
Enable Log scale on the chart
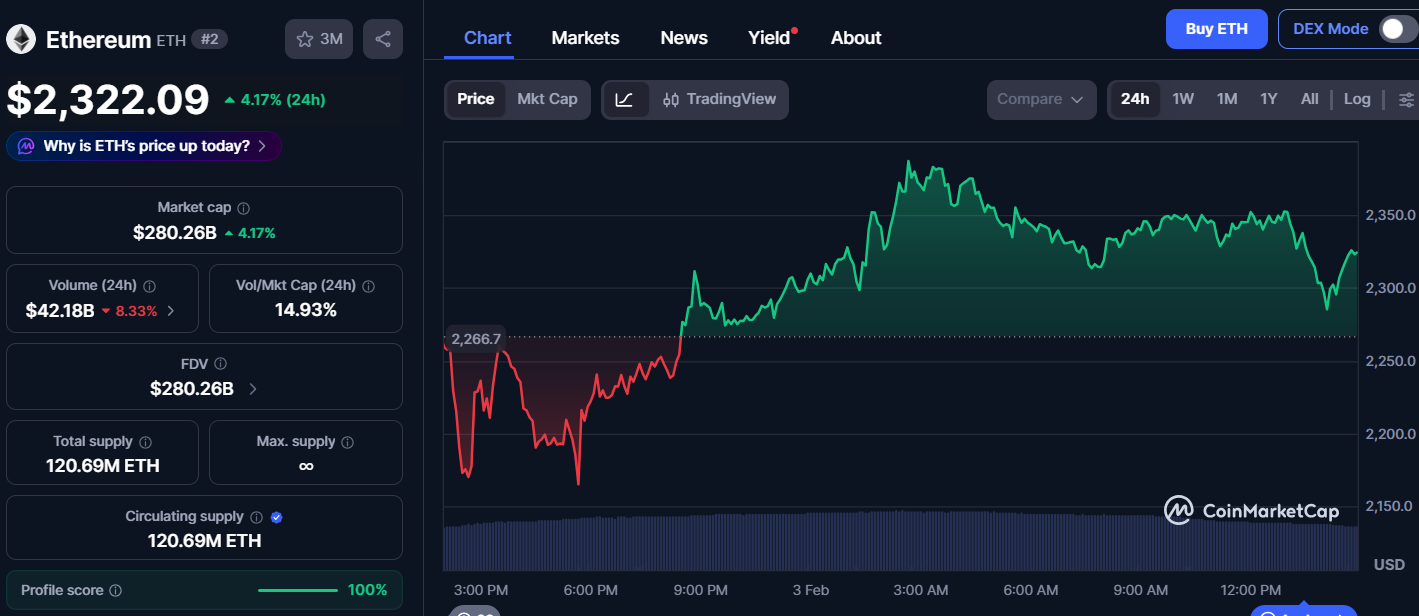click(x=1357, y=99)
